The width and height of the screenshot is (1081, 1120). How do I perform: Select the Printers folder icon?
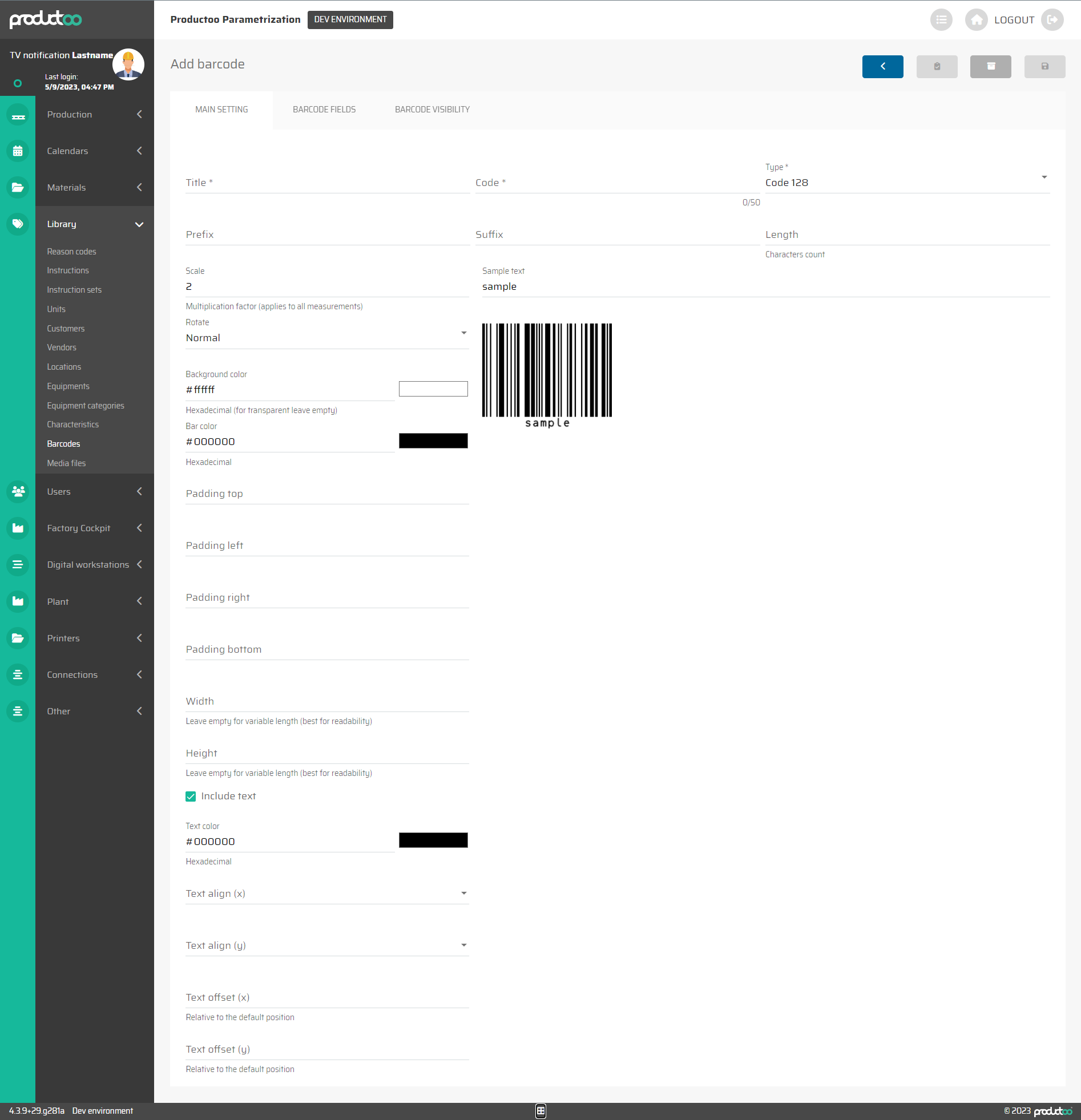18,638
